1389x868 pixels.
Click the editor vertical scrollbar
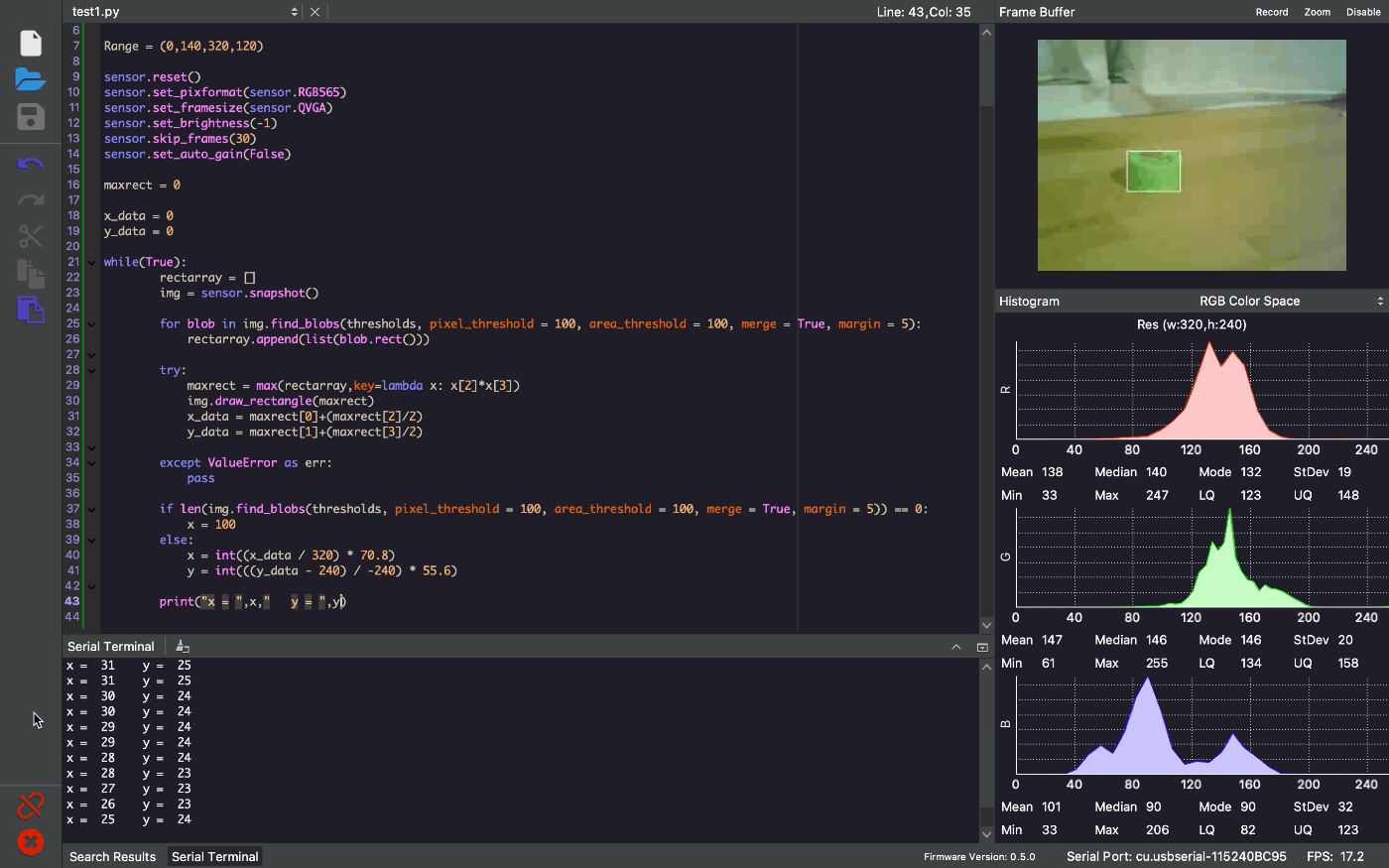[x=986, y=328]
